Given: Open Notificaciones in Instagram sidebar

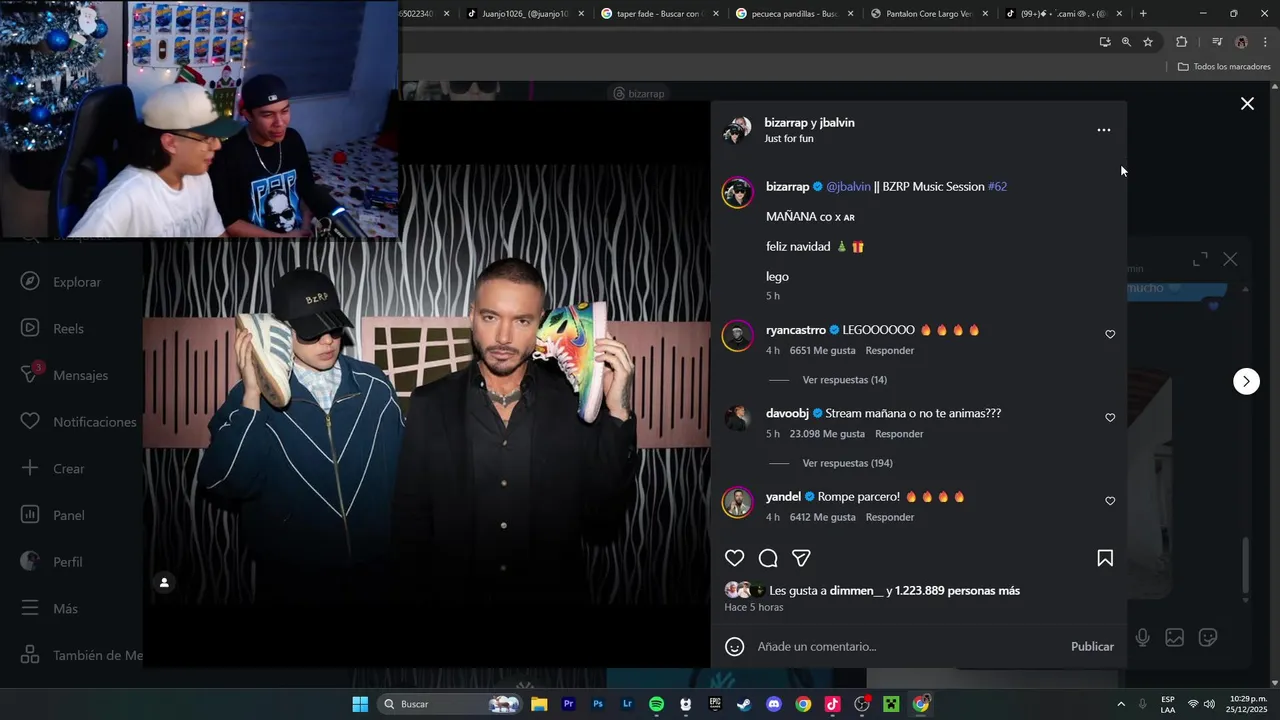Looking at the screenshot, I should pyautogui.click(x=78, y=422).
